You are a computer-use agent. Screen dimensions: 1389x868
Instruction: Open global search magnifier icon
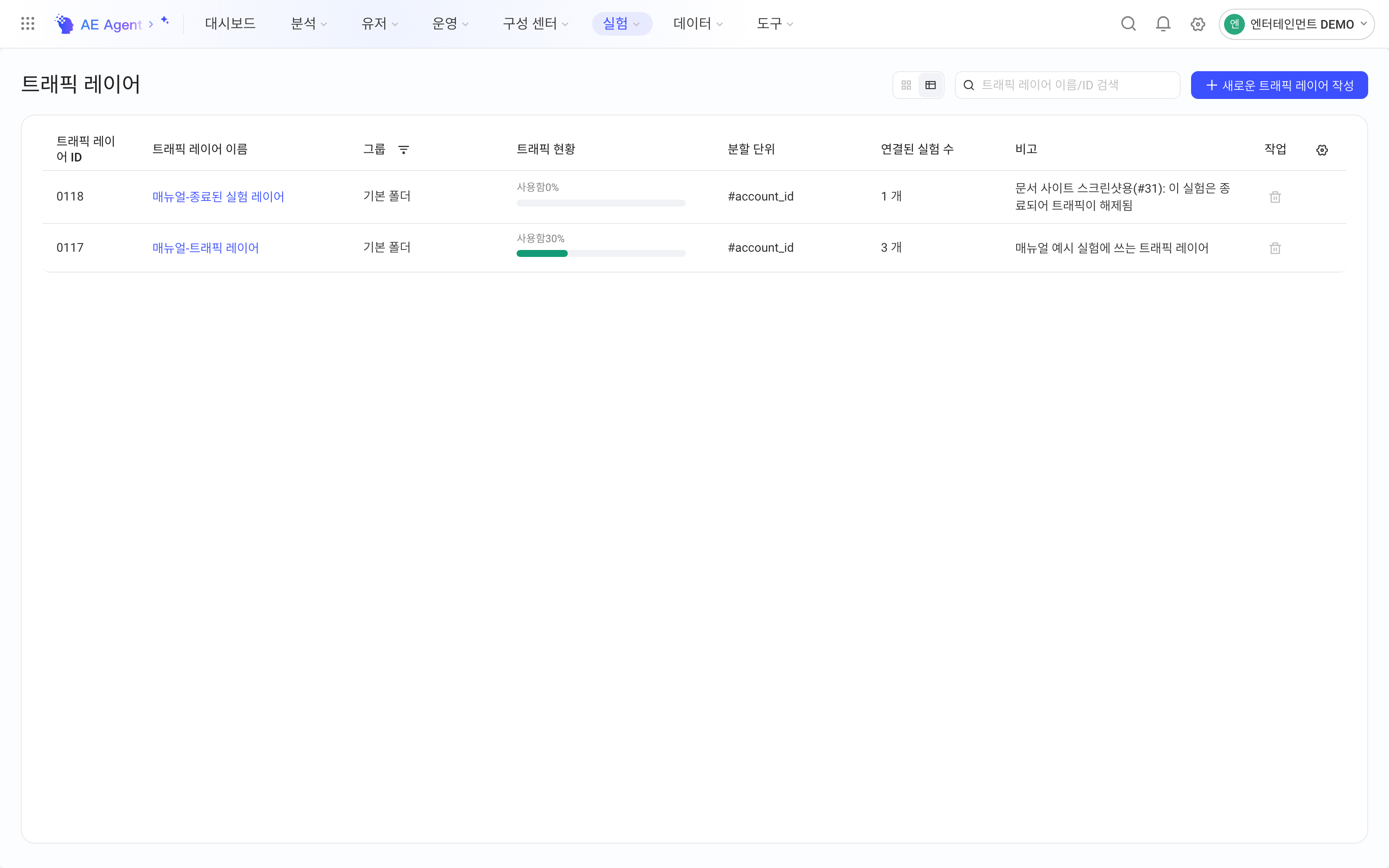pos(1129,23)
